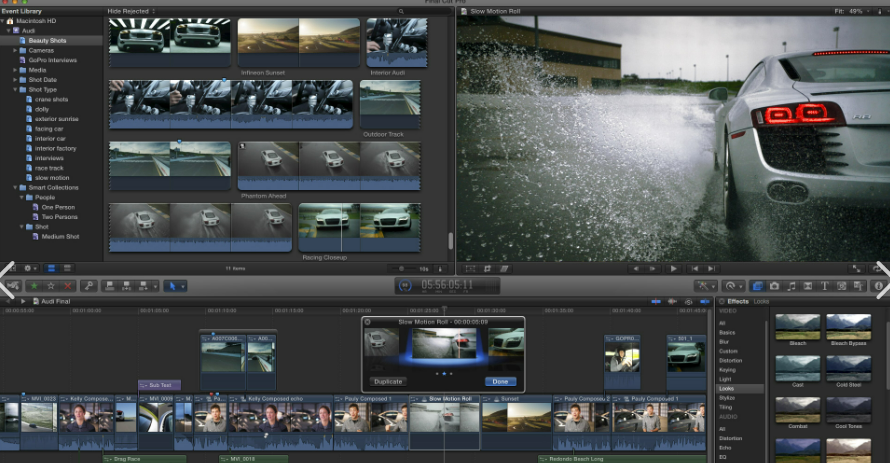Viewport: 890px width, 463px height.
Task: Append clip to storyline icon
Action: pos(142,286)
